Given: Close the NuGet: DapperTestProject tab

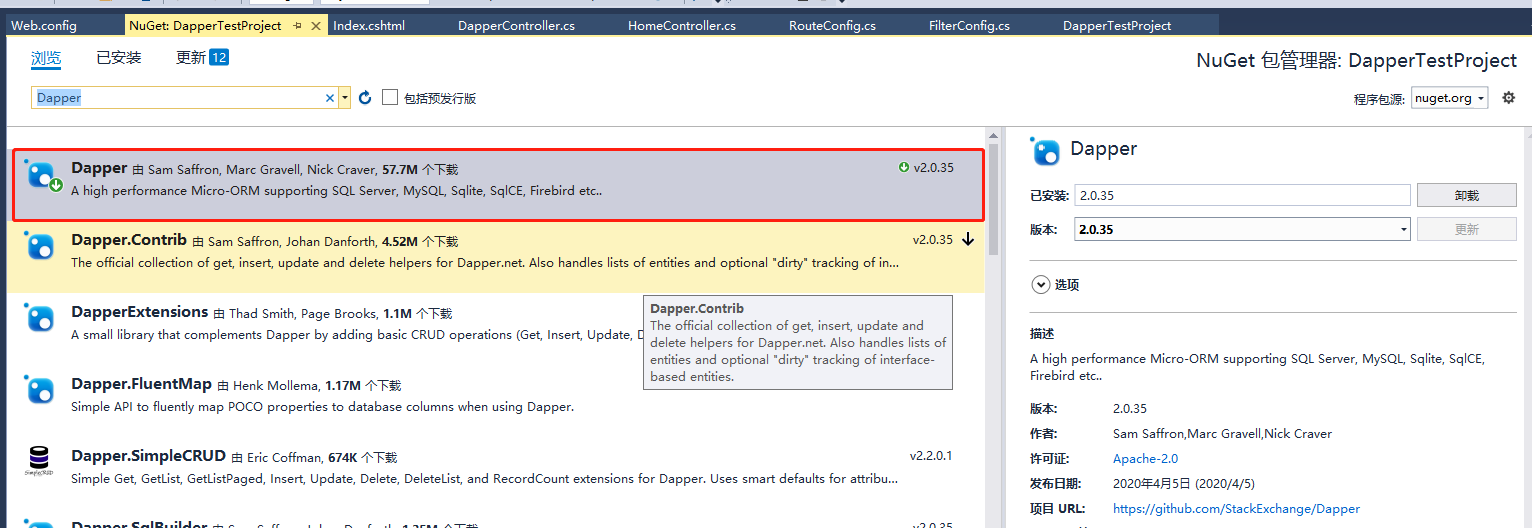Looking at the screenshot, I should (x=315, y=26).
